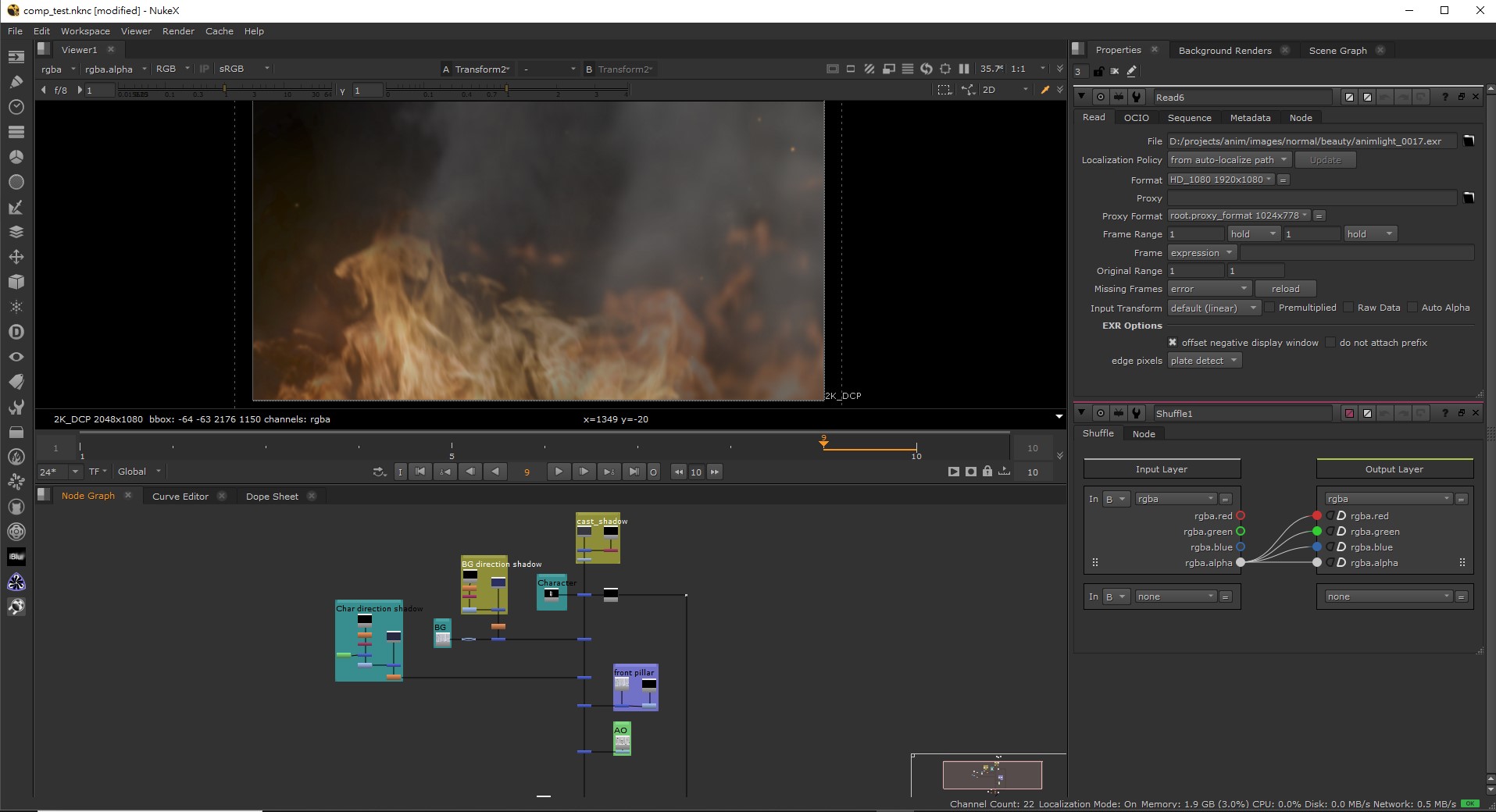
Task: Switch to the Curve Editor tab
Action: coord(180,497)
